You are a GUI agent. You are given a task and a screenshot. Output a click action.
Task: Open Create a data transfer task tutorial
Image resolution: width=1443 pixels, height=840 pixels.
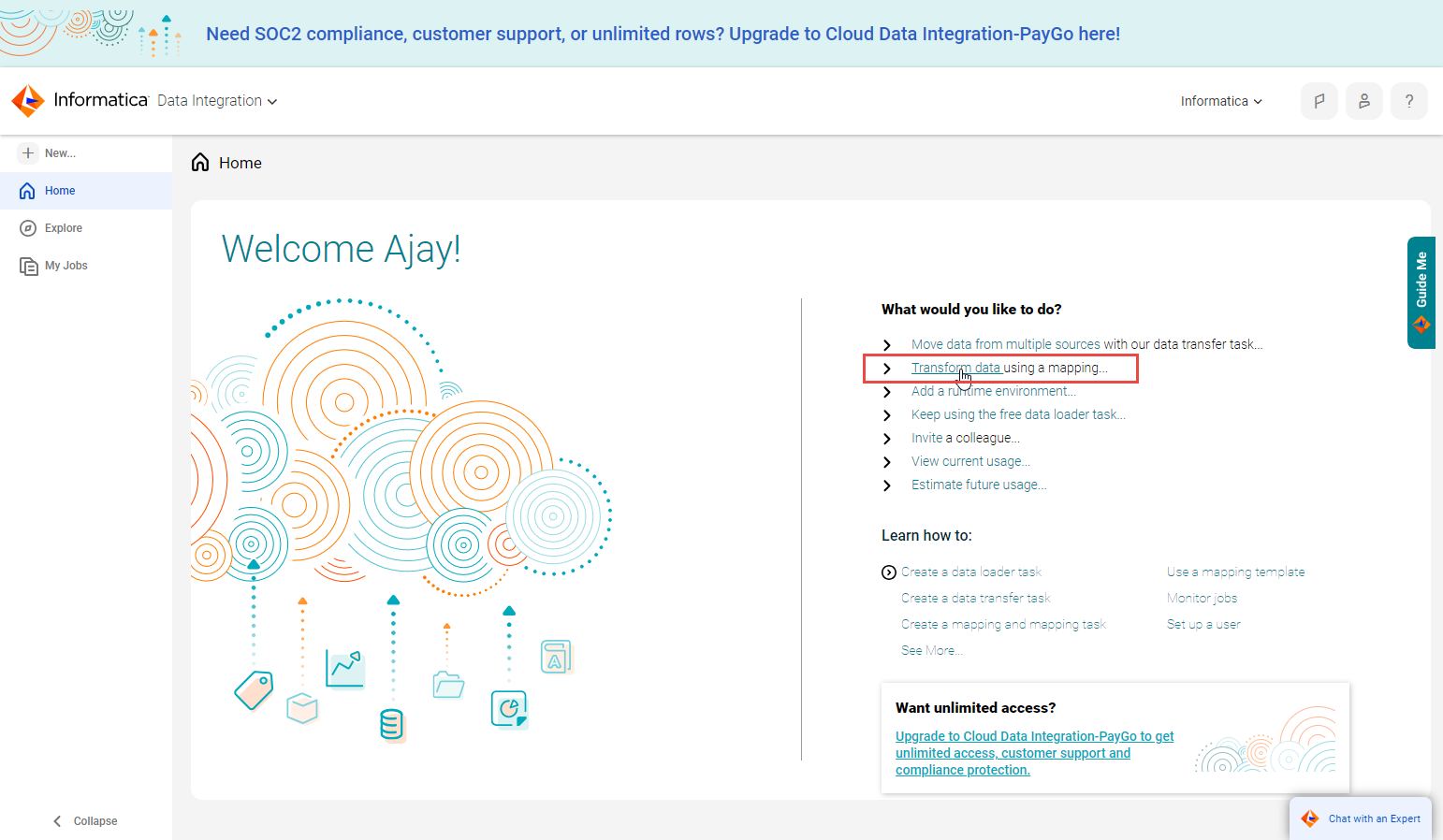pyautogui.click(x=976, y=598)
